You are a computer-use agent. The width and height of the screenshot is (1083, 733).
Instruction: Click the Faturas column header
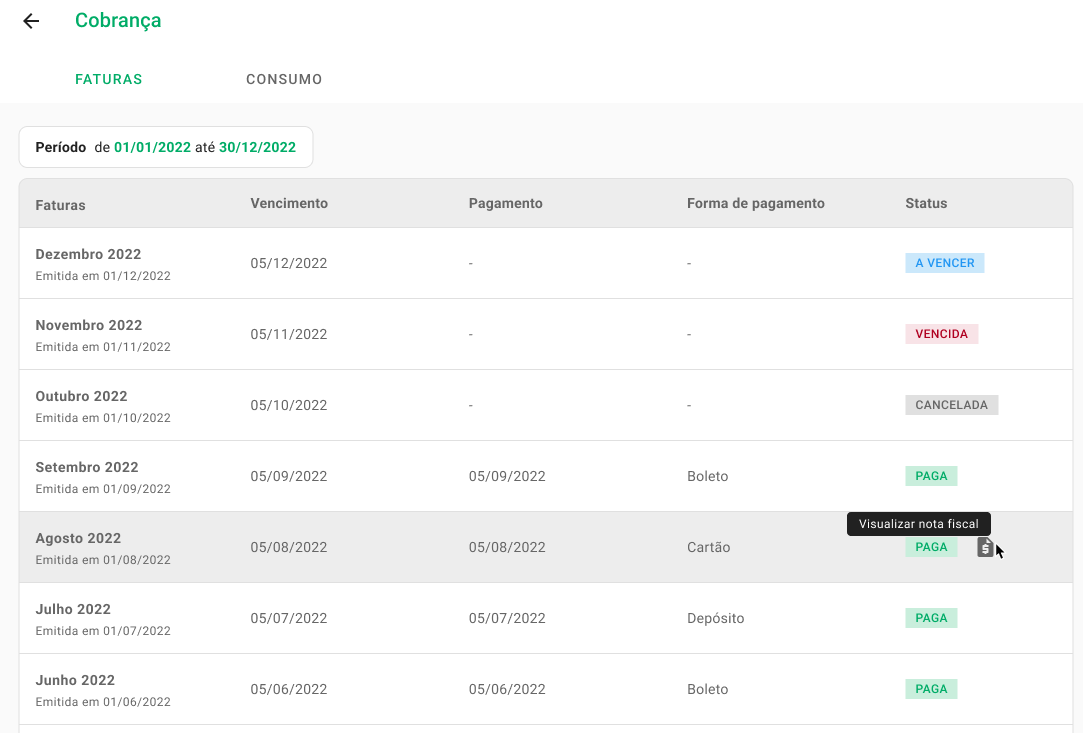[60, 205]
